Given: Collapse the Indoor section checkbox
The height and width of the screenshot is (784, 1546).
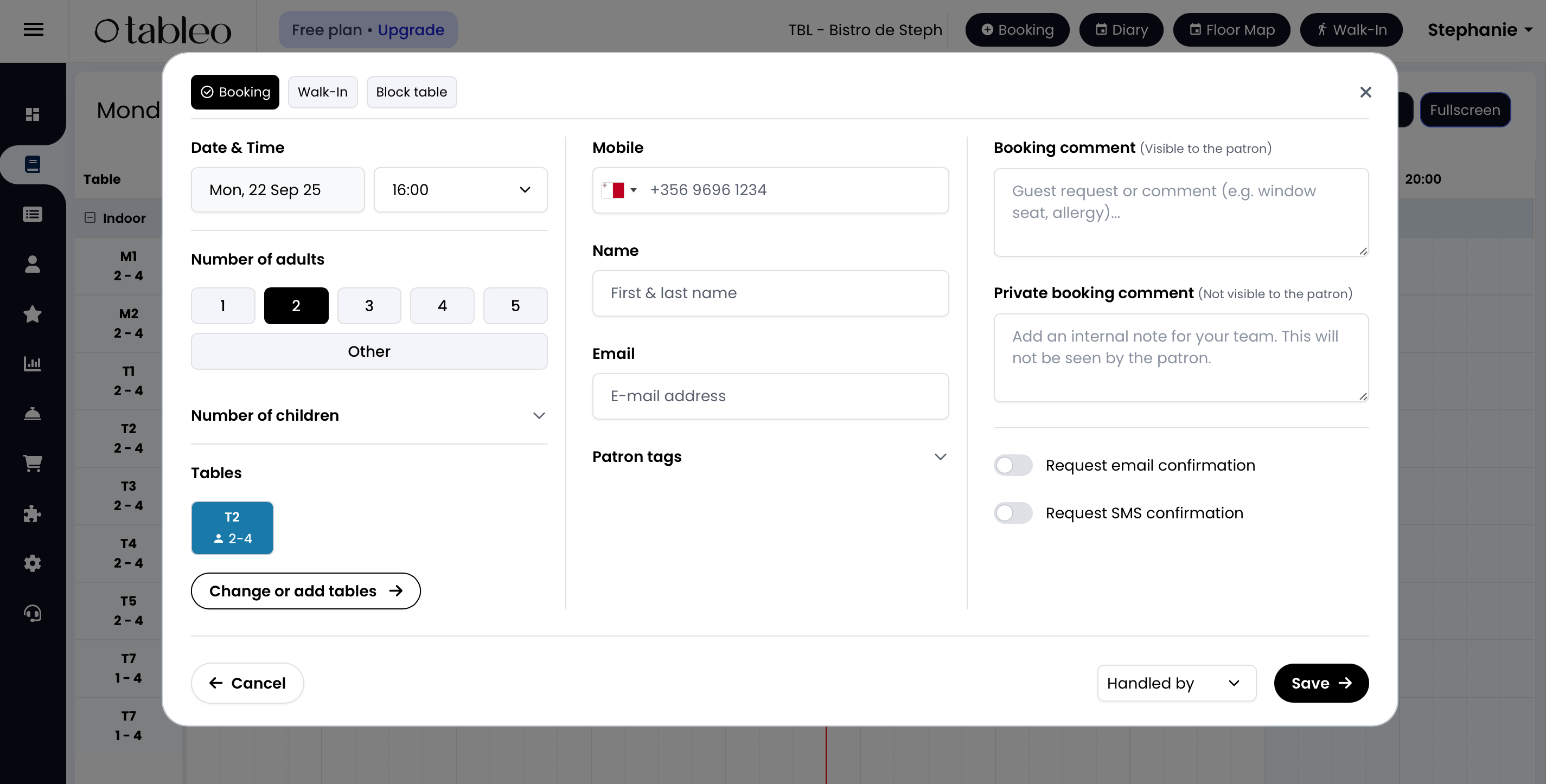Looking at the screenshot, I should pos(90,218).
